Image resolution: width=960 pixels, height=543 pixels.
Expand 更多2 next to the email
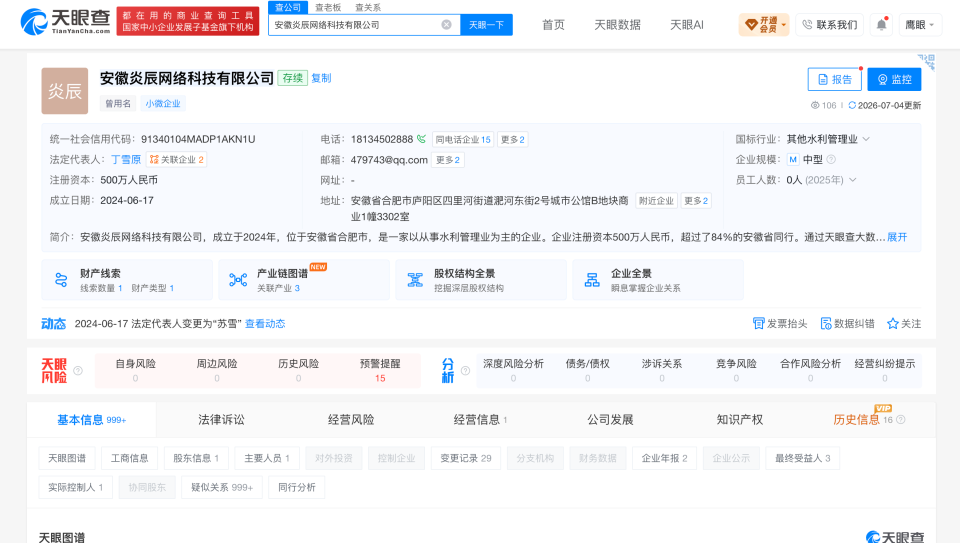tap(448, 160)
